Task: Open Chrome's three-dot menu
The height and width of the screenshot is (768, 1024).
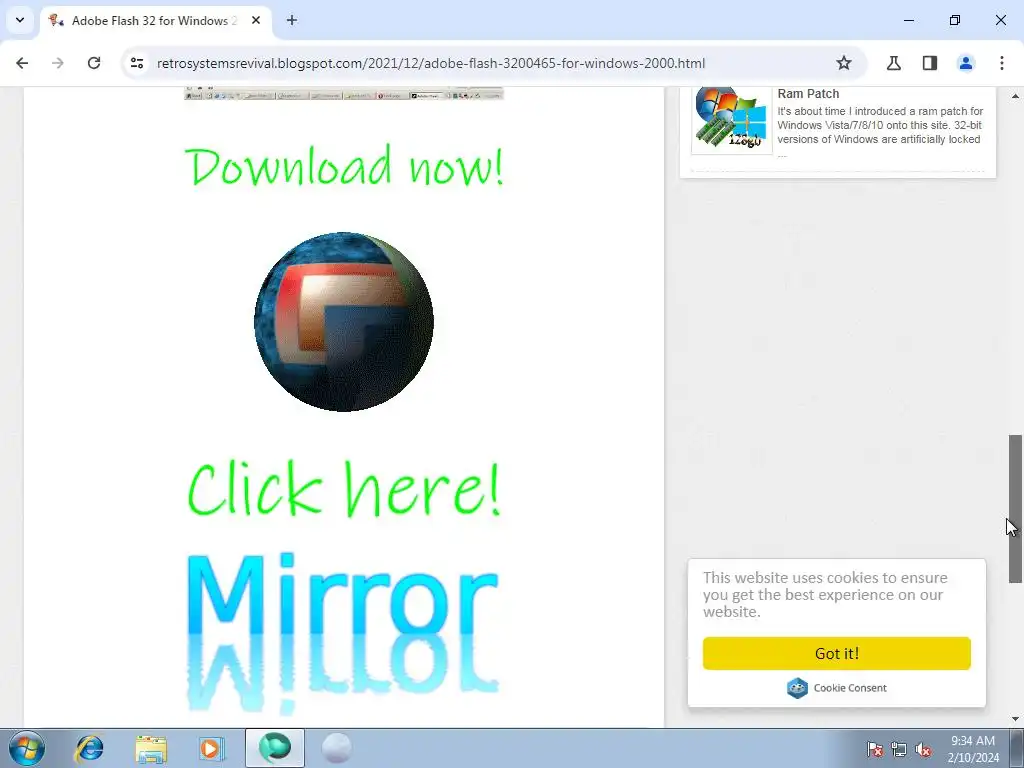Action: (1002, 63)
